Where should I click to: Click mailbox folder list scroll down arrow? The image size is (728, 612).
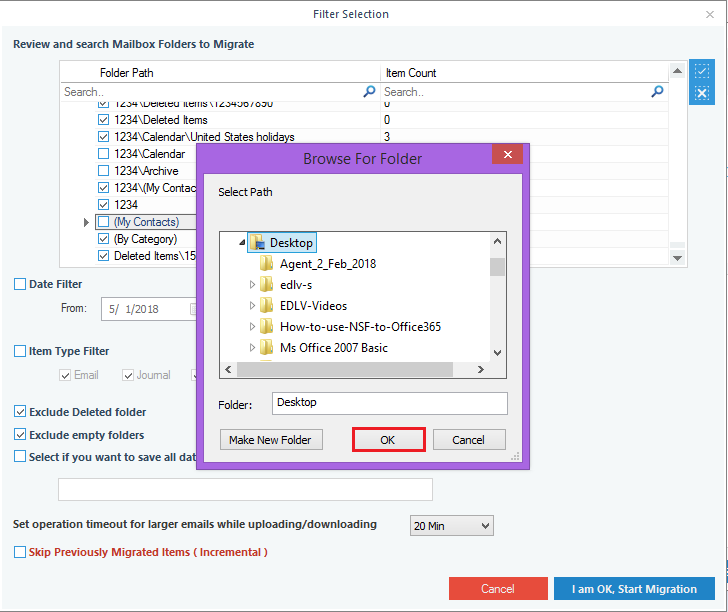[x=677, y=258]
